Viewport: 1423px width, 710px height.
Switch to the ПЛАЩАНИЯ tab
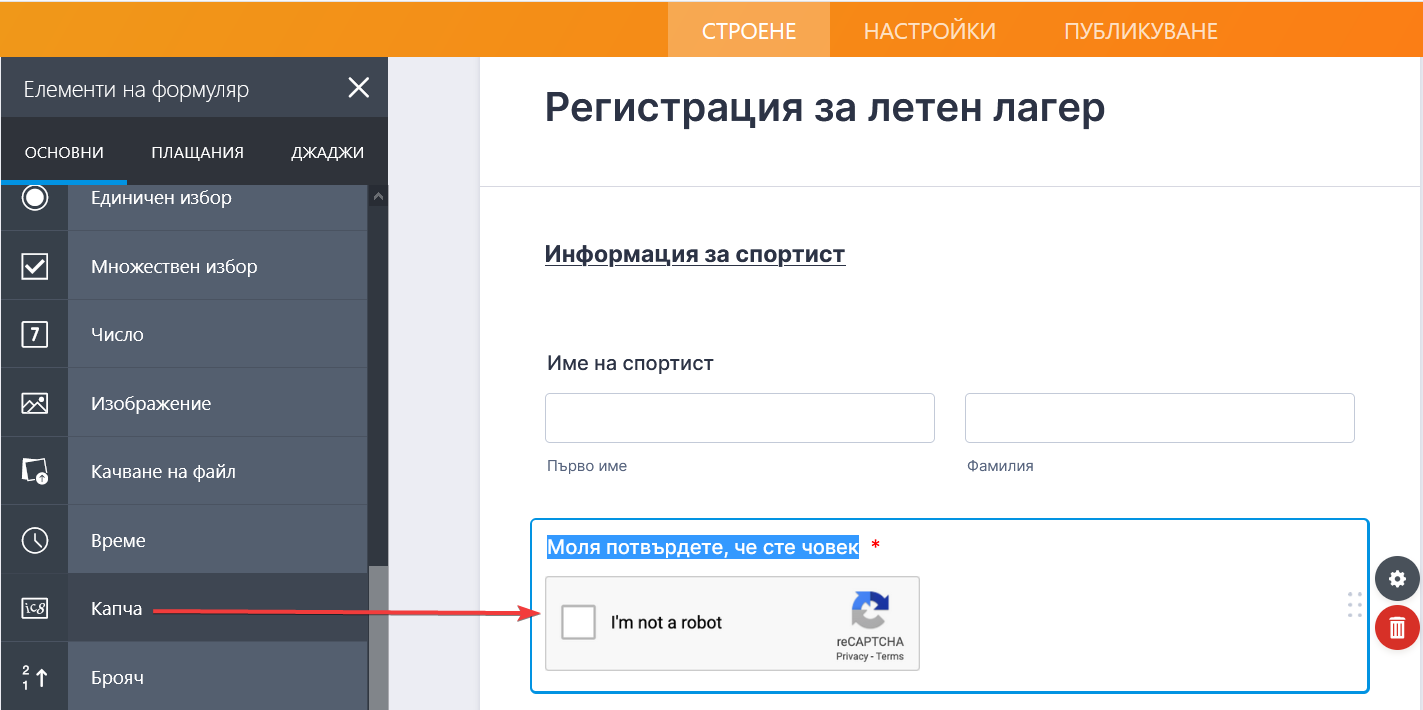click(x=197, y=153)
